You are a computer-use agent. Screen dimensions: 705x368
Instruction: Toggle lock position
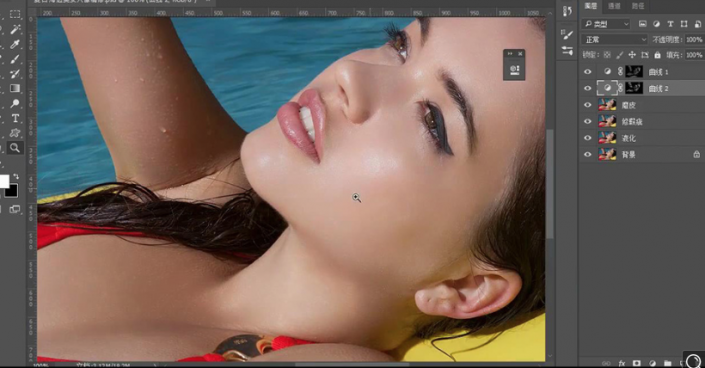click(x=632, y=55)
